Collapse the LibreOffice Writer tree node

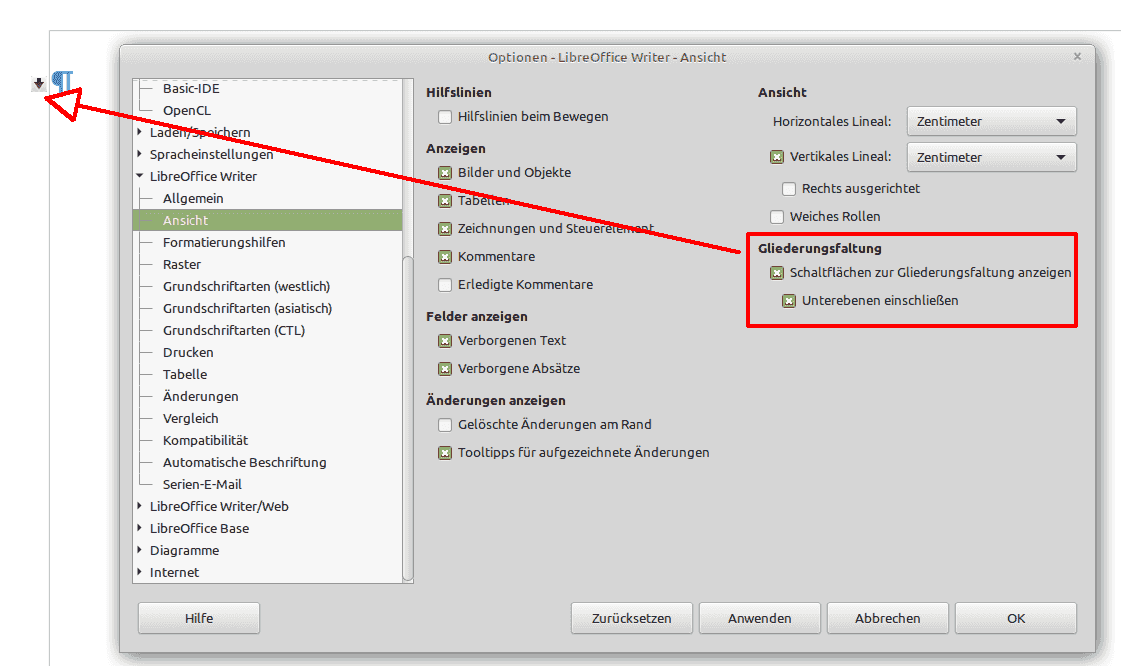[139, 176]
